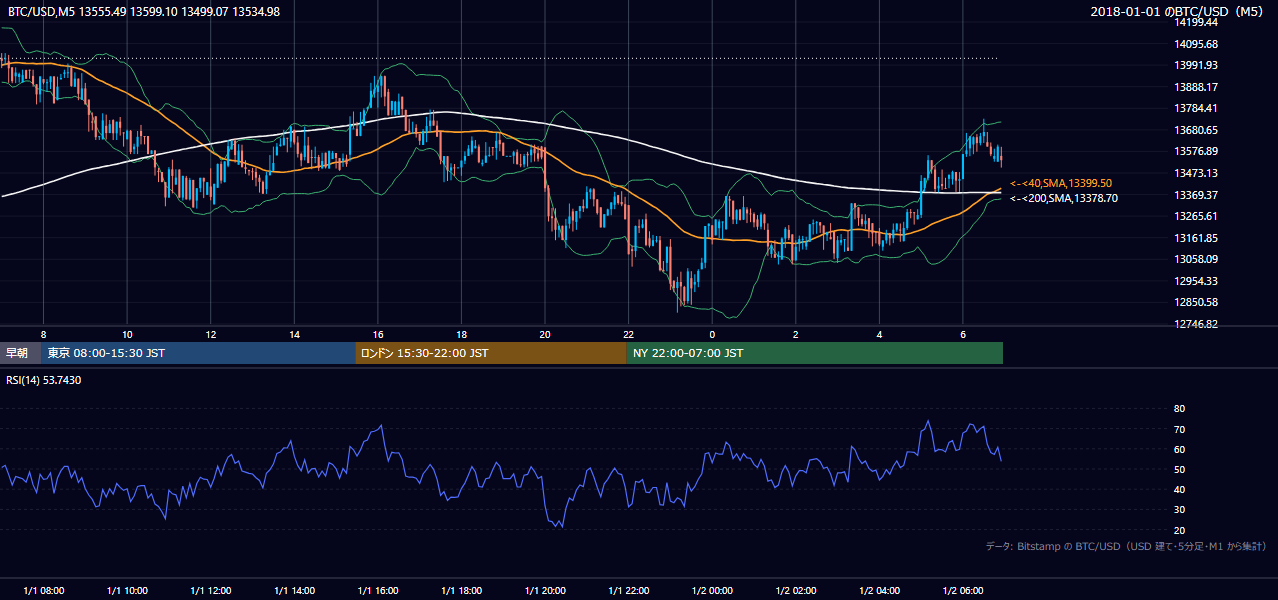Click price axis value 12954.33
This screenshot has width=1278, height=600.
click(1196, 281)
